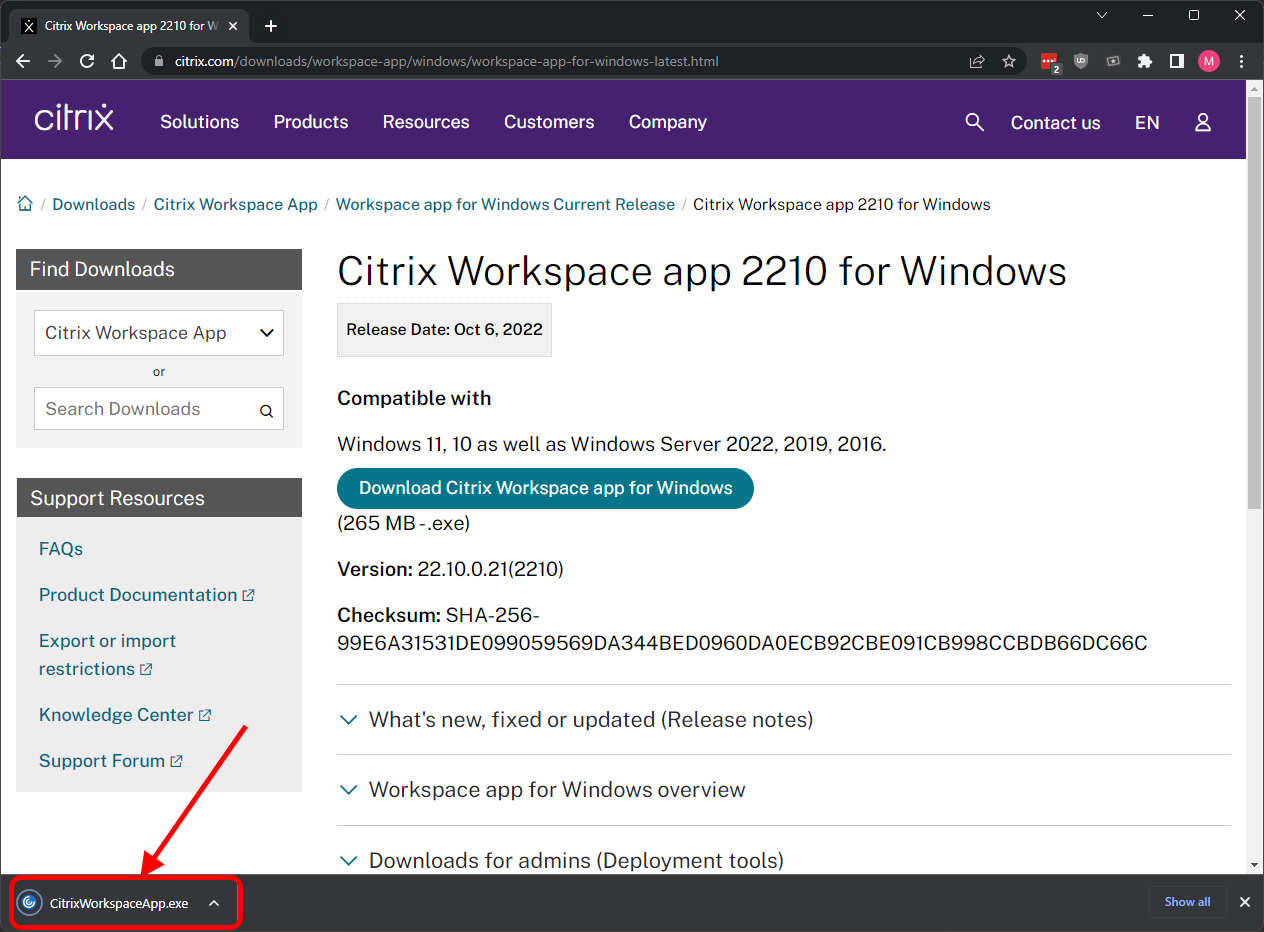1264x932 pixels.
Task: Click Contact us
Action: 1055,123
